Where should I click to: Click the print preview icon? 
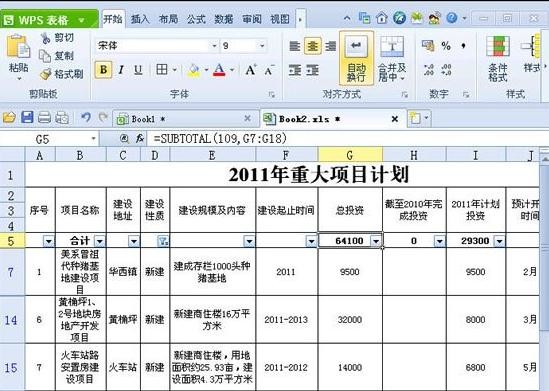click(62, 118)
